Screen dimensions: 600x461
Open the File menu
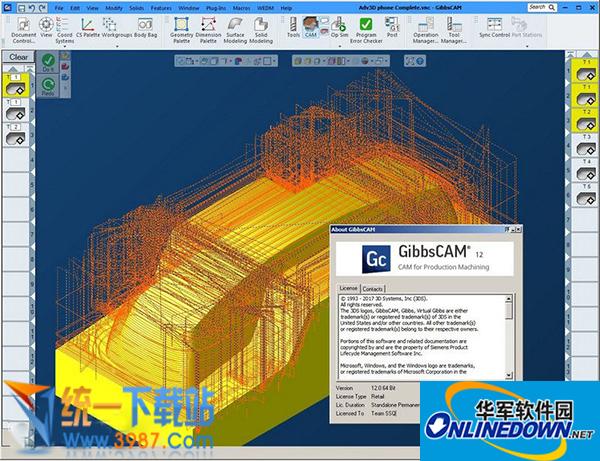[x=59, y=8]
